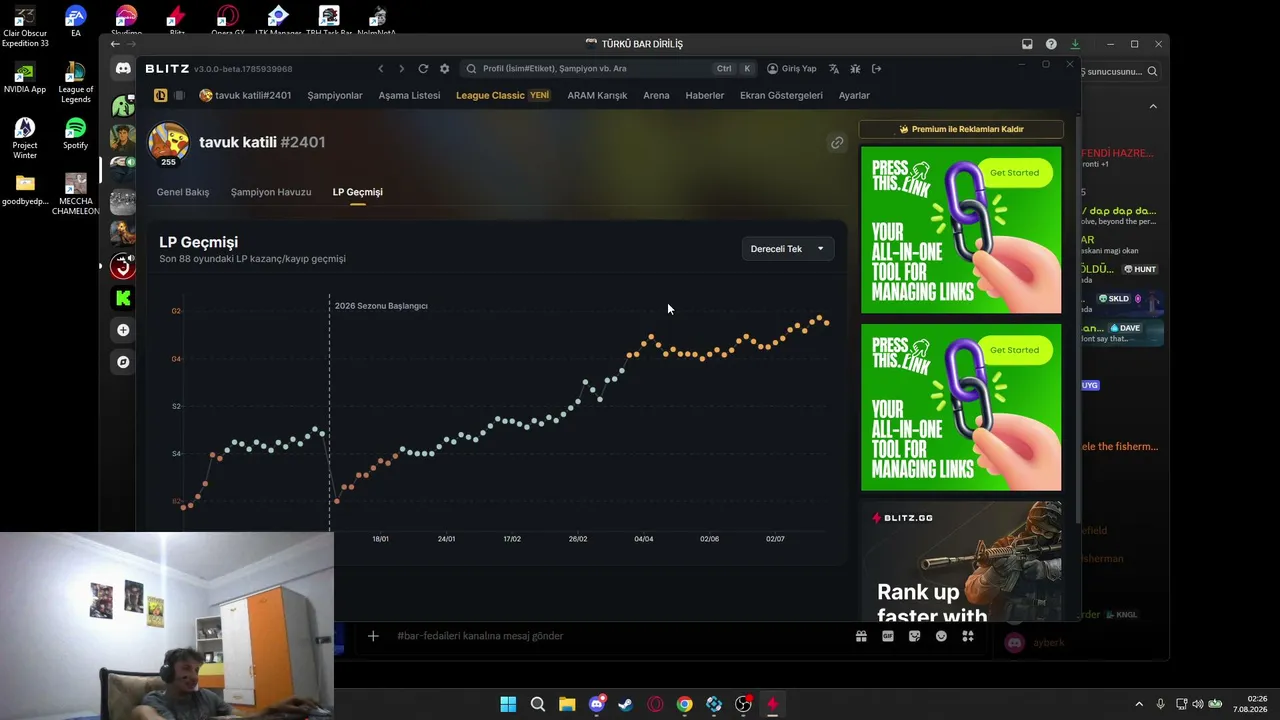Viewport: 1280px width, 720px height.
Task: Expand the Dereceli Tek queue dropdown
Action: 788,249
